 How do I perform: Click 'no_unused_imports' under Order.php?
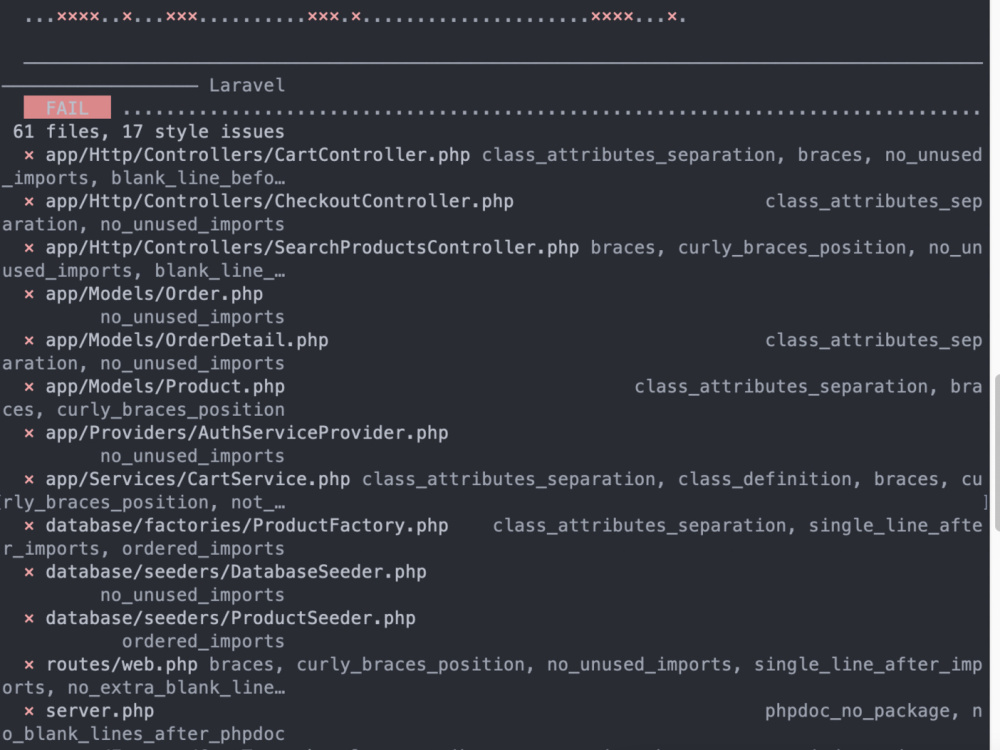(x=192, y=317)
